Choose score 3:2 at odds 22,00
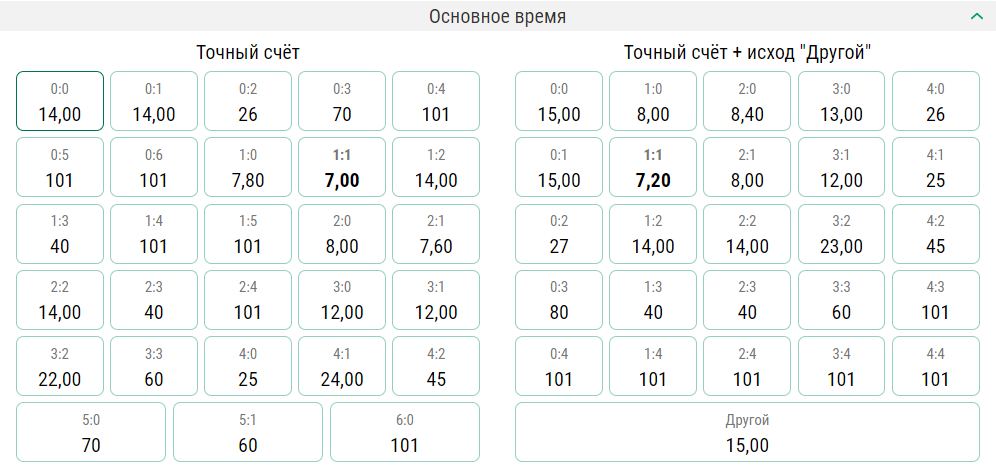This screenshot has width=996, height=473. pyautogui.click(x=60, y=366)
